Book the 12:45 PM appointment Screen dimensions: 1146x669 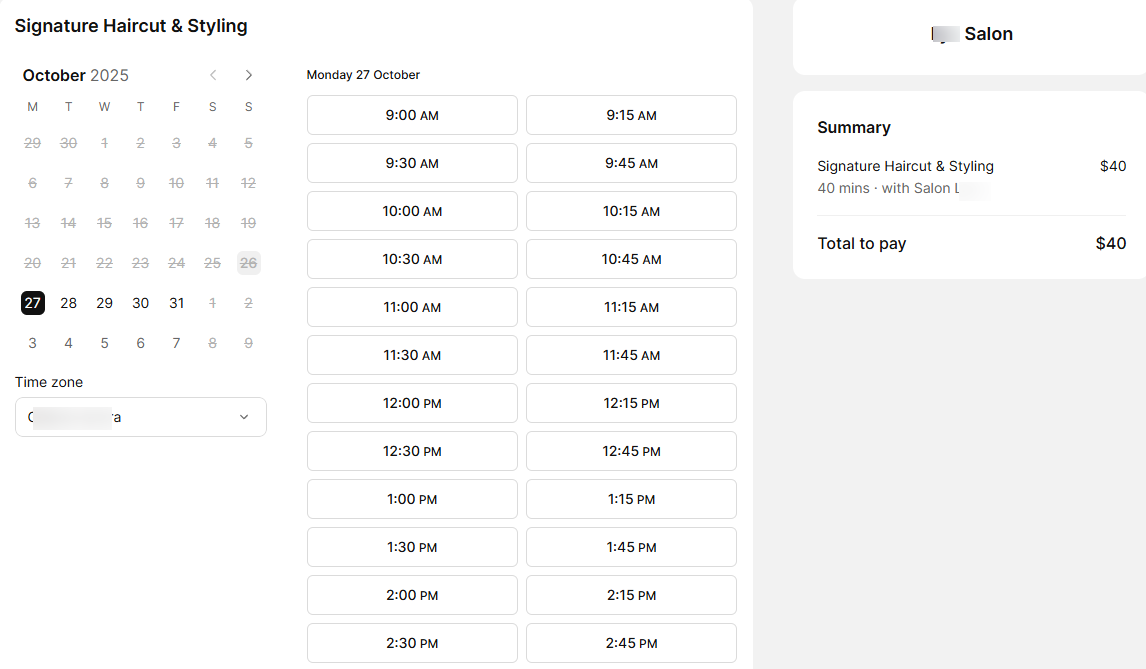(631, 451)
